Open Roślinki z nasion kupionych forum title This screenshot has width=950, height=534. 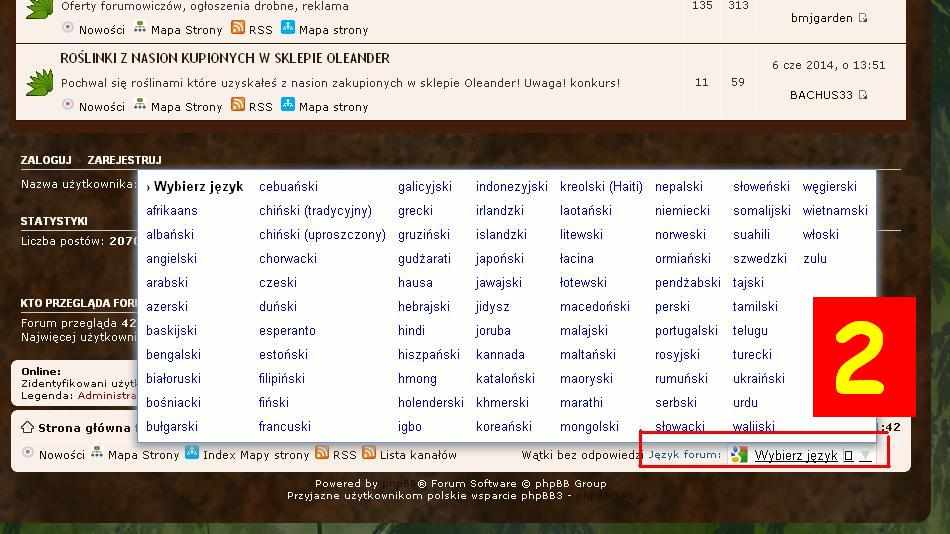(x=225, y=58)
